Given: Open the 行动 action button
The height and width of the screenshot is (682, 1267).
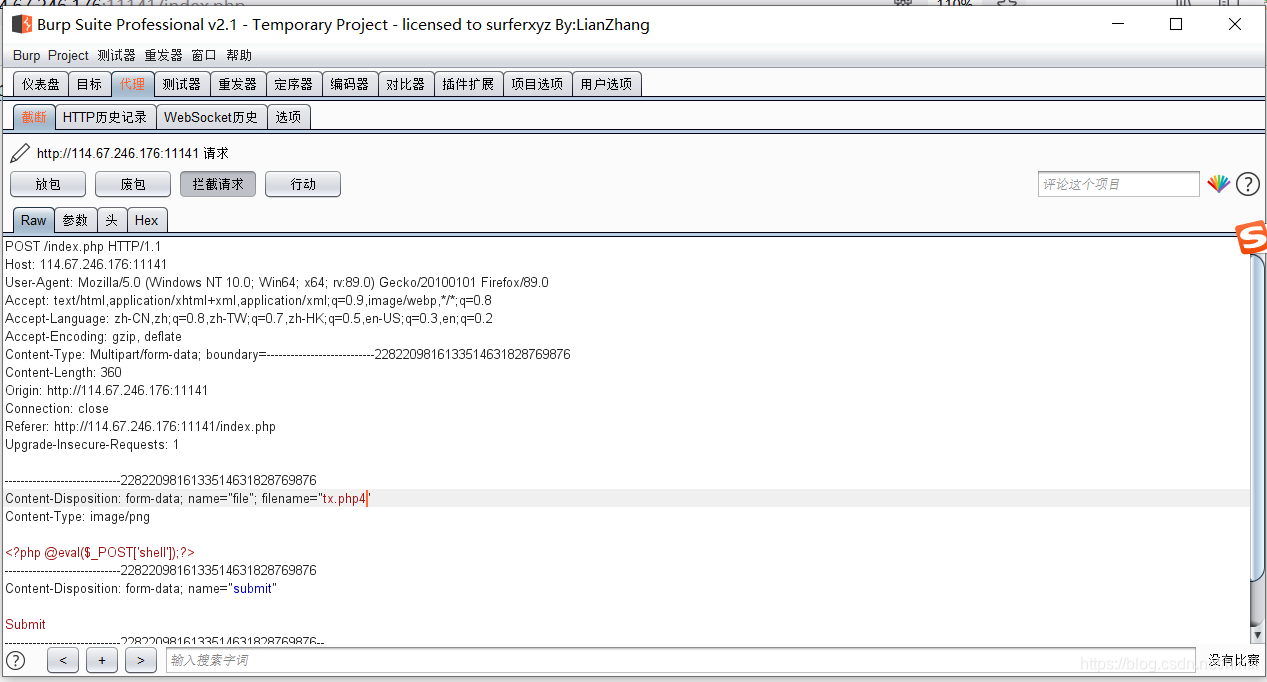Looking at the screenshot, I should (x=303, y=184).
